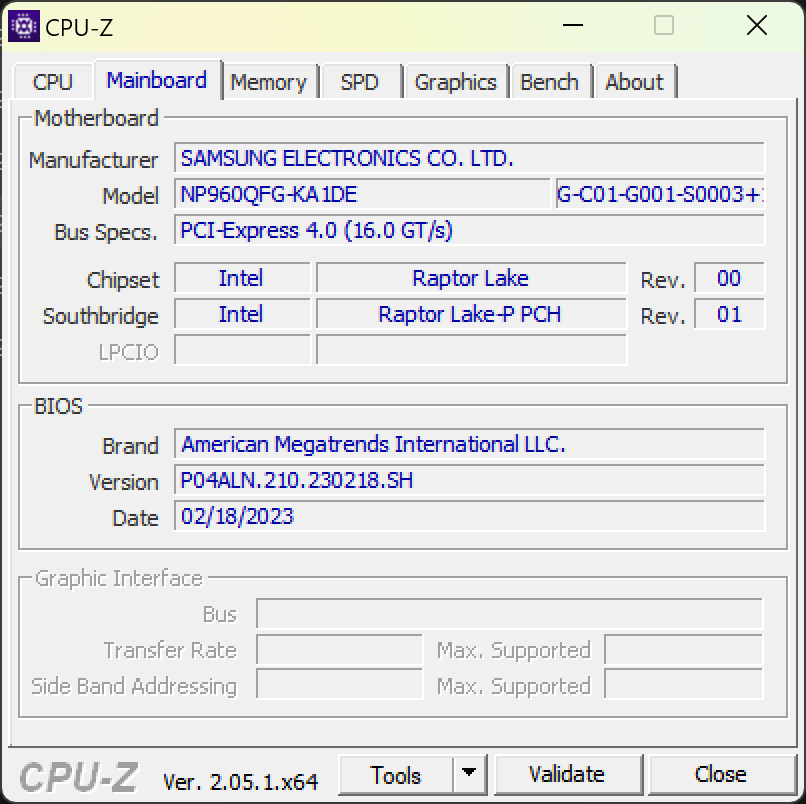Click the Ver. 2.05.1.x64 version text
Screen dimensions: 806x804
[x=241, y=782]
